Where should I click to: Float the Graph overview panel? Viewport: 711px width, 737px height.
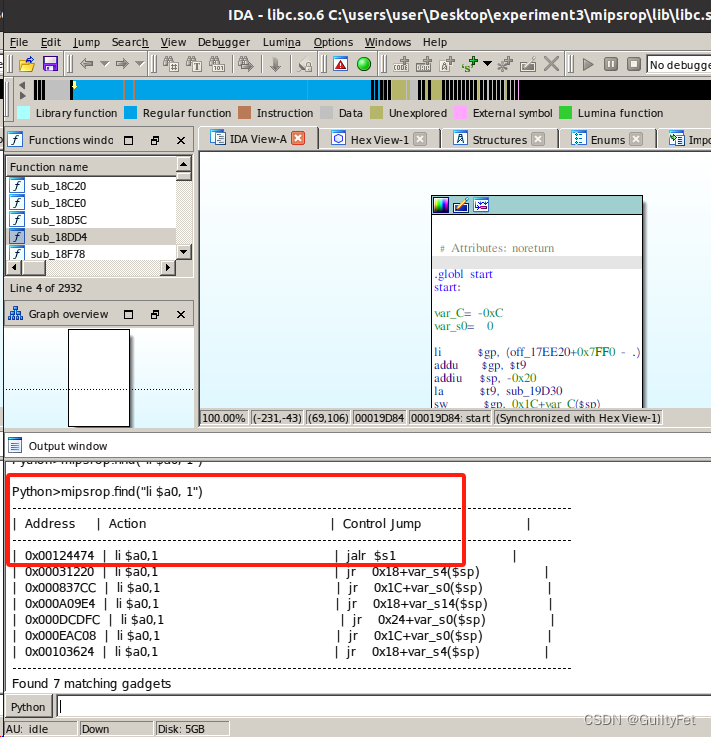[x=155, y=314]
